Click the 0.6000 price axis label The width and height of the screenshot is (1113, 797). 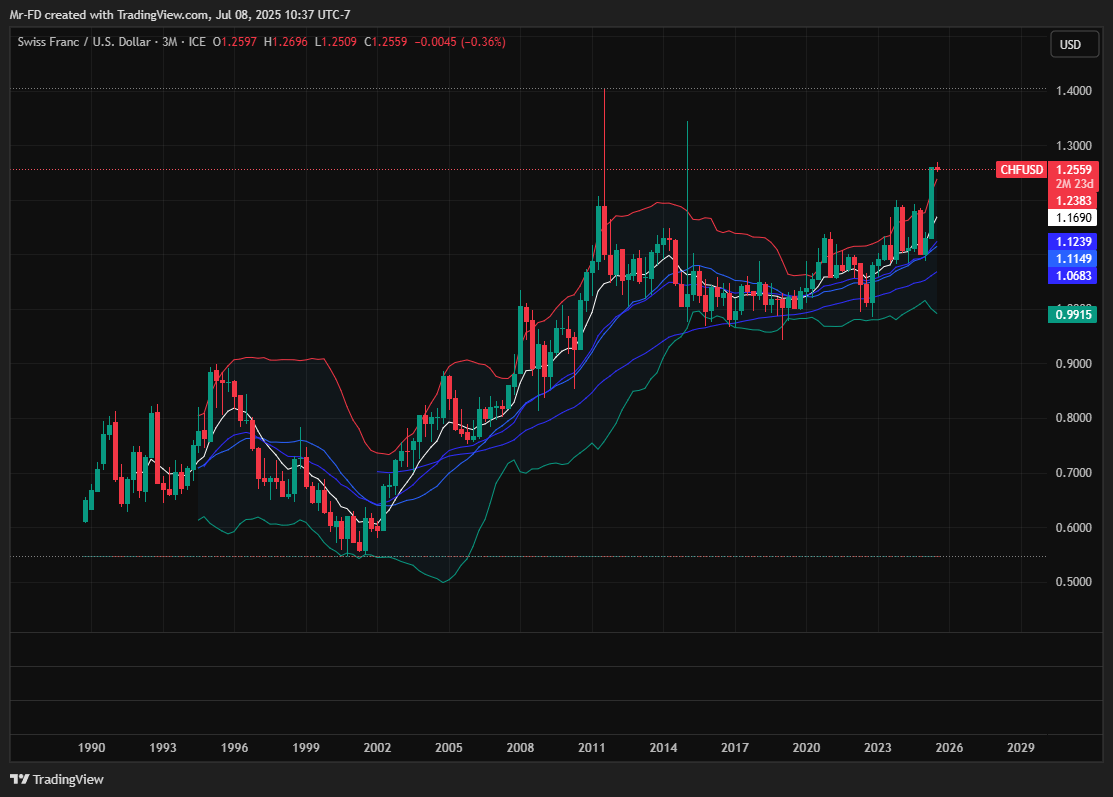pos(1073,527)
